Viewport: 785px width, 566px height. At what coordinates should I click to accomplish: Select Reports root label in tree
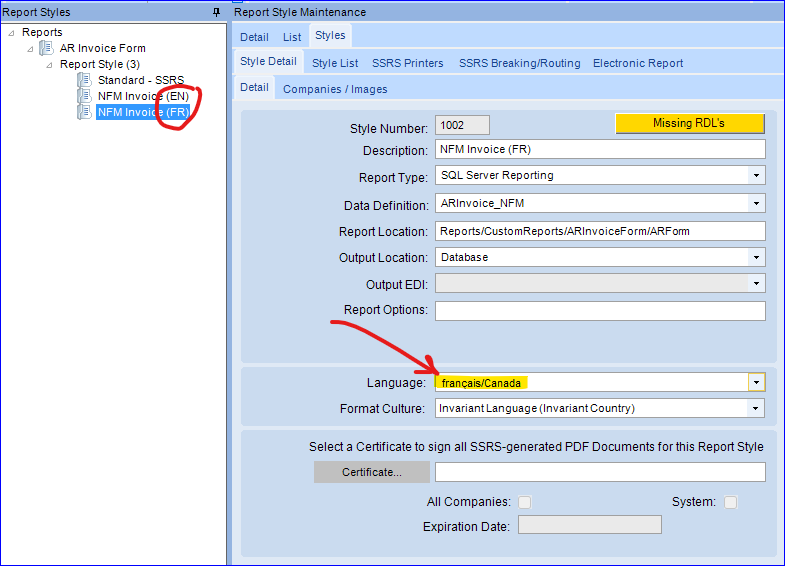tap(42, 32)
